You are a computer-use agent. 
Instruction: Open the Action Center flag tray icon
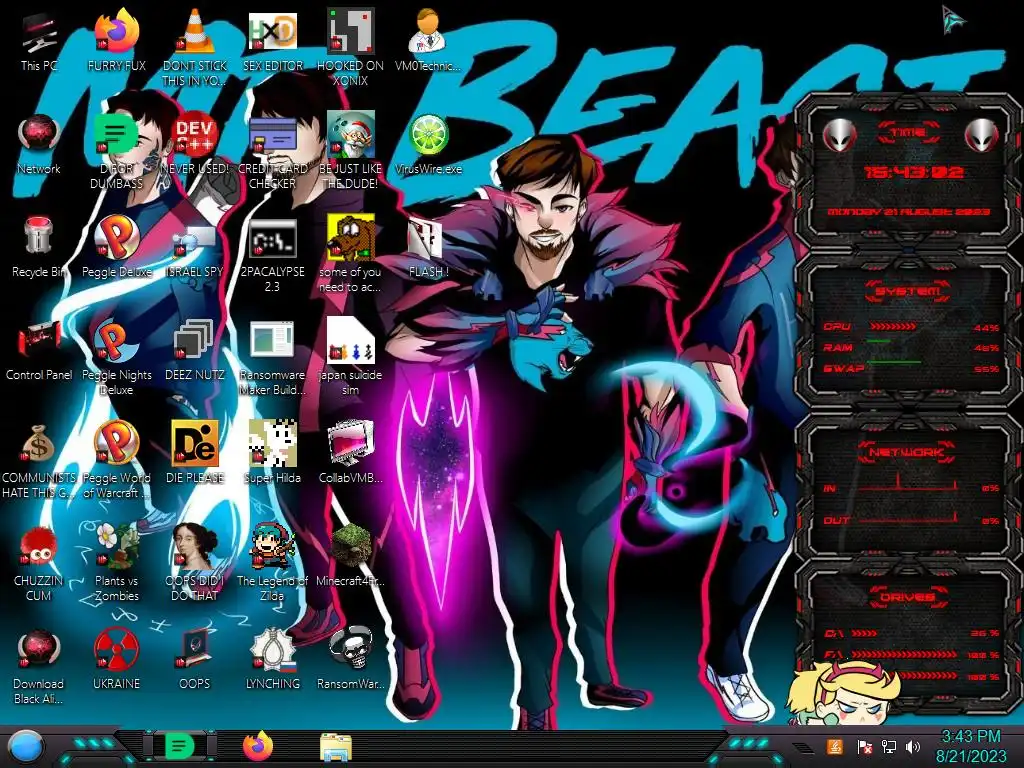[864, 746]
